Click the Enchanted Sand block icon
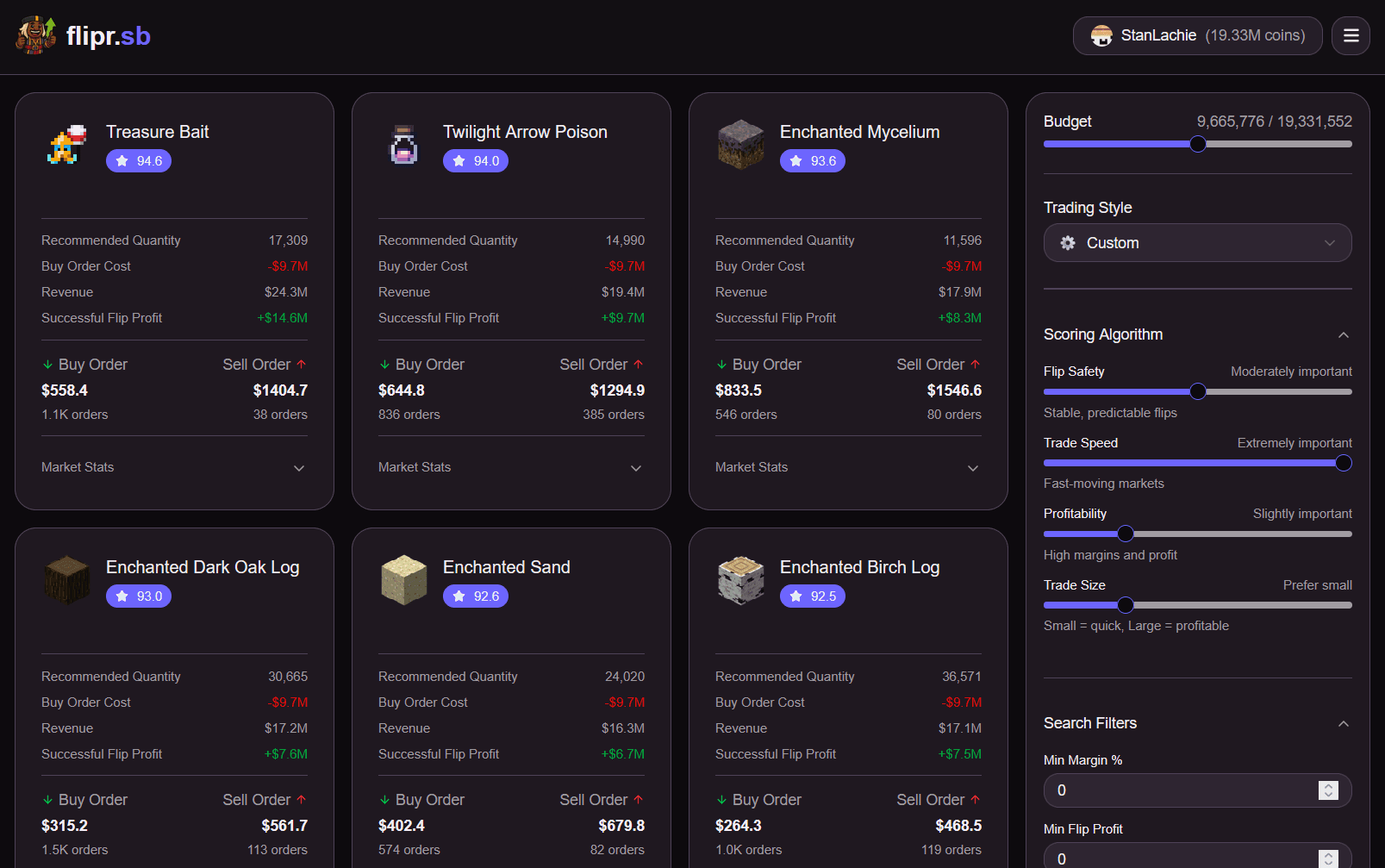The height and width of the screenshot is (868, 1385). point(404,580)
